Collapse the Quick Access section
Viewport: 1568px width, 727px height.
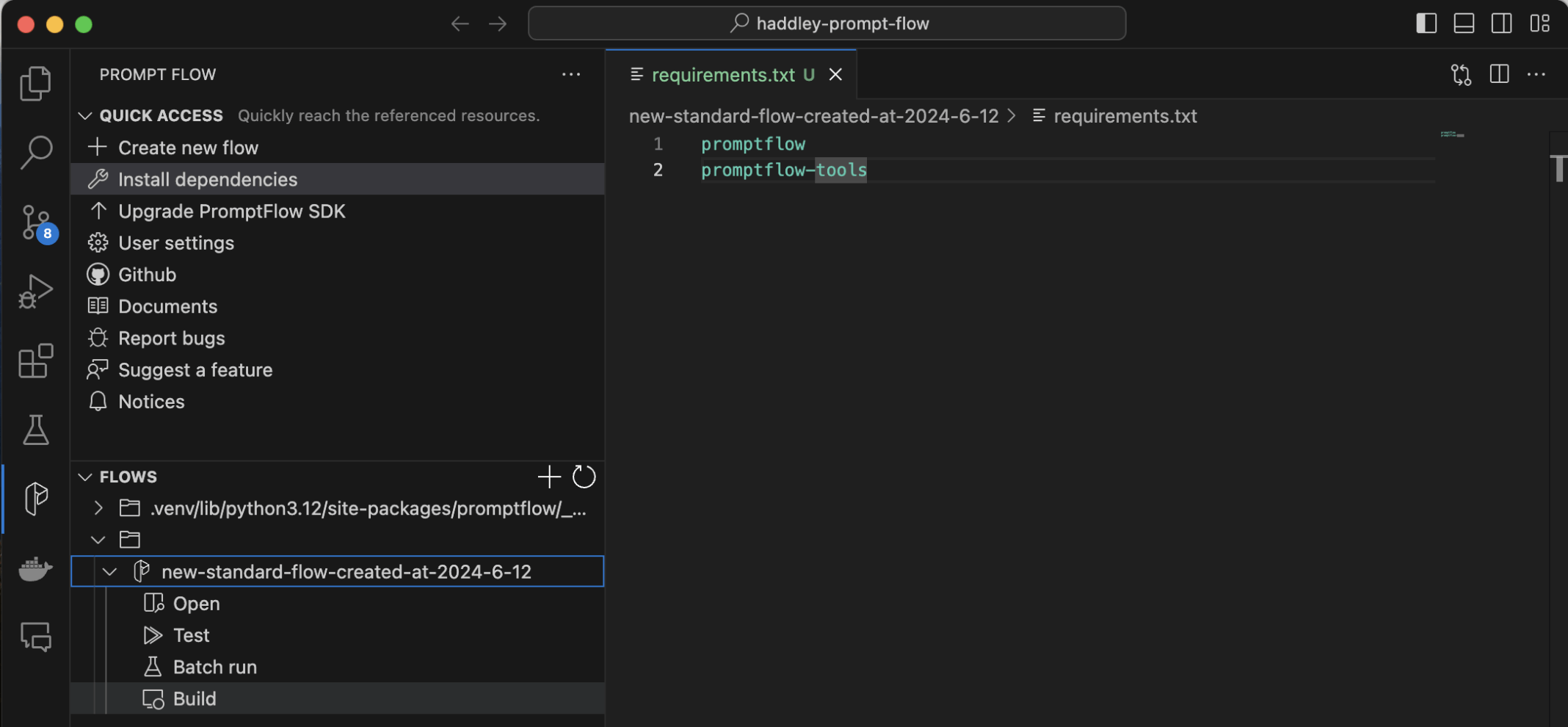[x=85, y=115]
